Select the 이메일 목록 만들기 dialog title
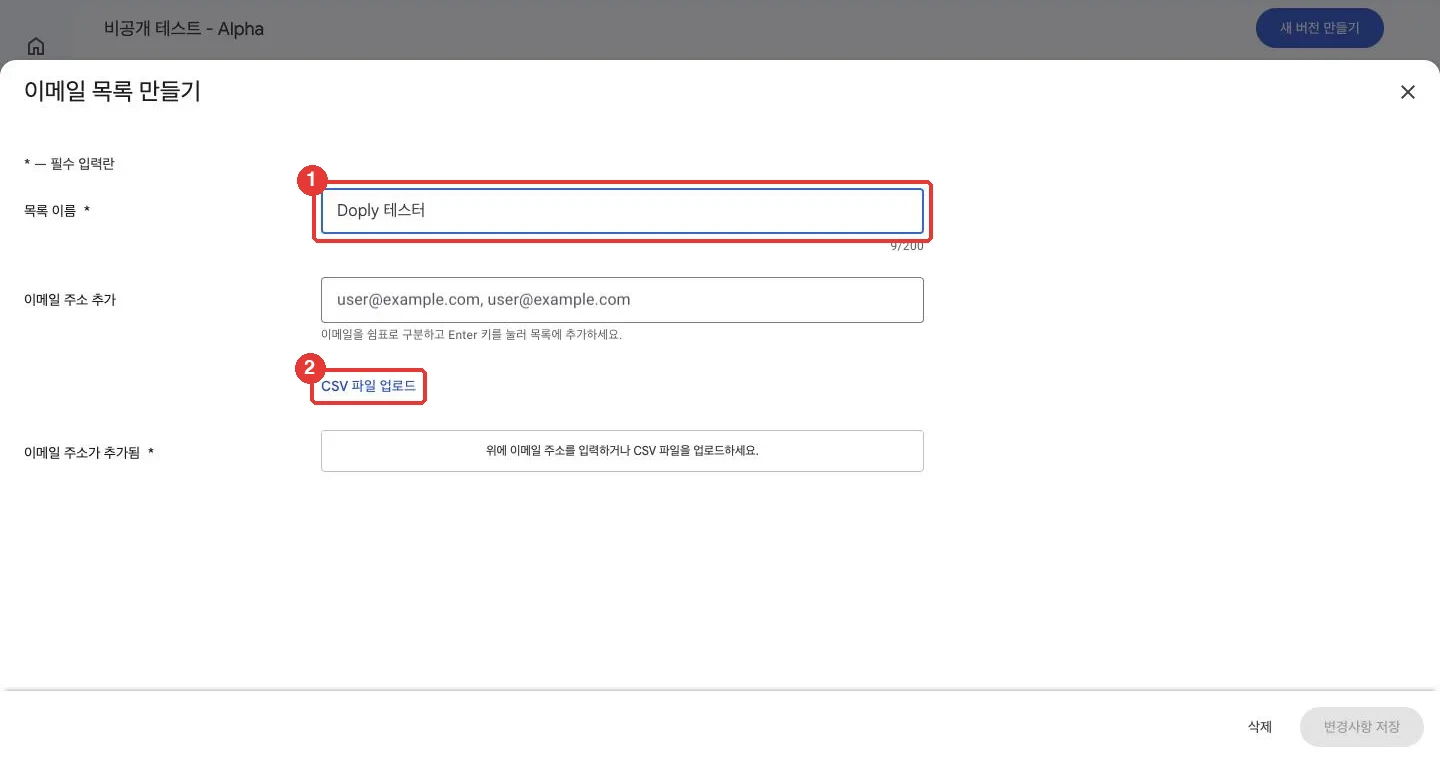 pos(112,92)
